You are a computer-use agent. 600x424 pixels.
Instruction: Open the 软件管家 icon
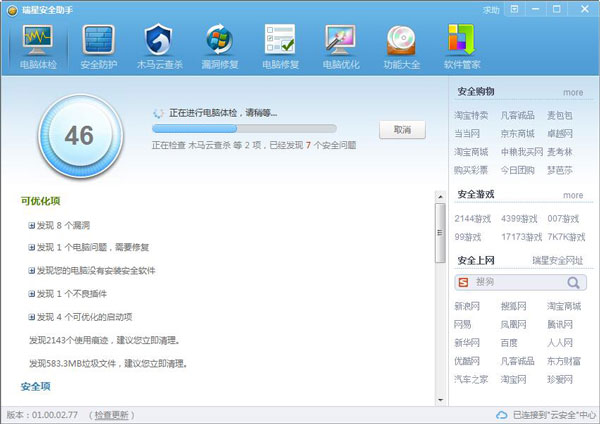click(461, 39)
